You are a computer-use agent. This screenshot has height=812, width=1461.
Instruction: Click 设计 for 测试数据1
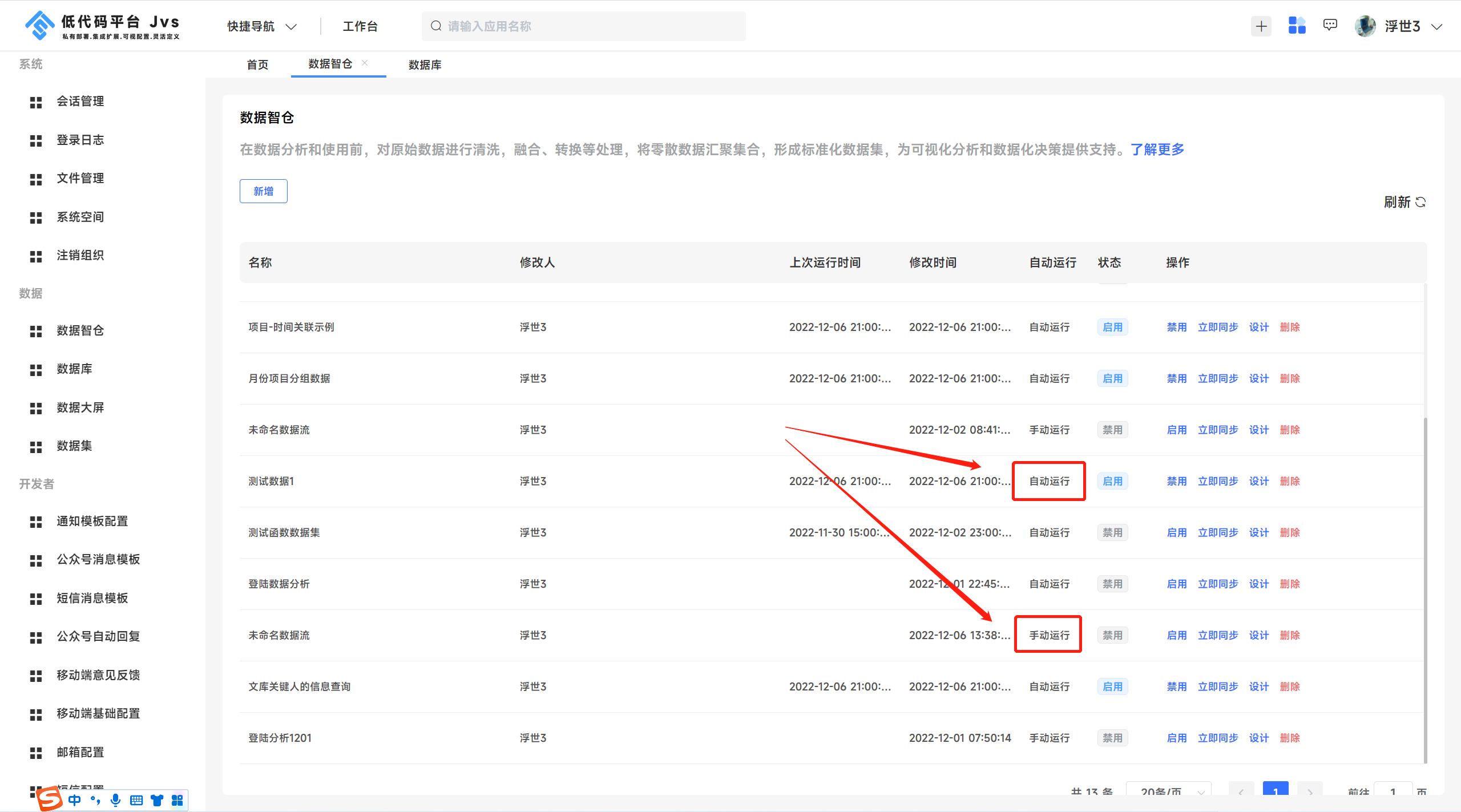[1258, 481]
